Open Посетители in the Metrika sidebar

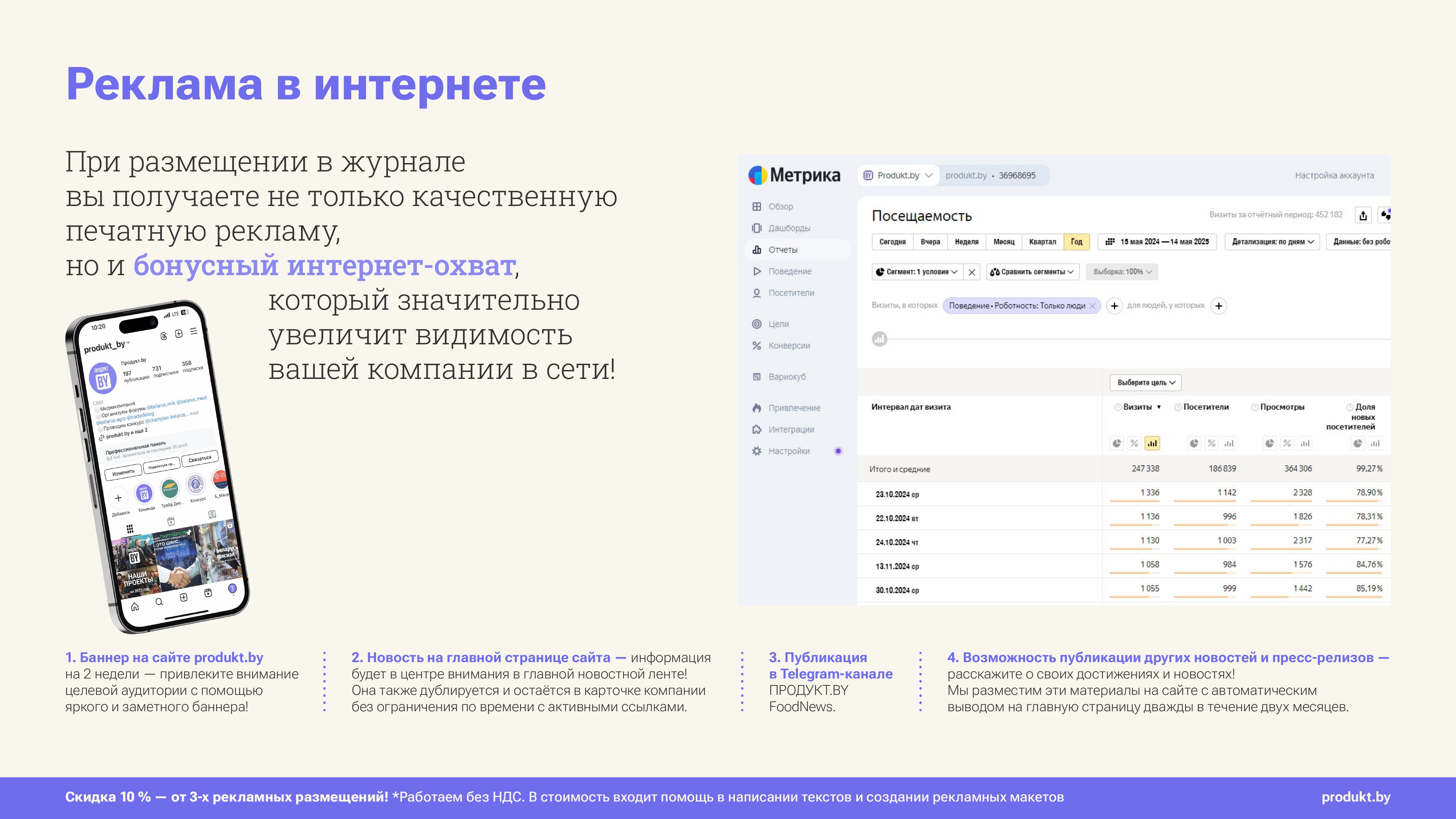[x=783, y=293]
